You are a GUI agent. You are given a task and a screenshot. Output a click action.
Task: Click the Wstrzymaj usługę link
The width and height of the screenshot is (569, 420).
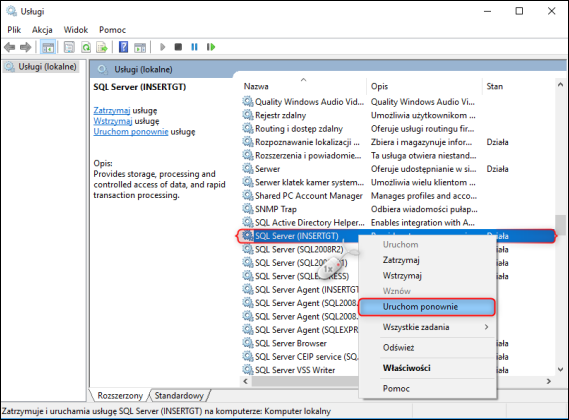(113, 121)
